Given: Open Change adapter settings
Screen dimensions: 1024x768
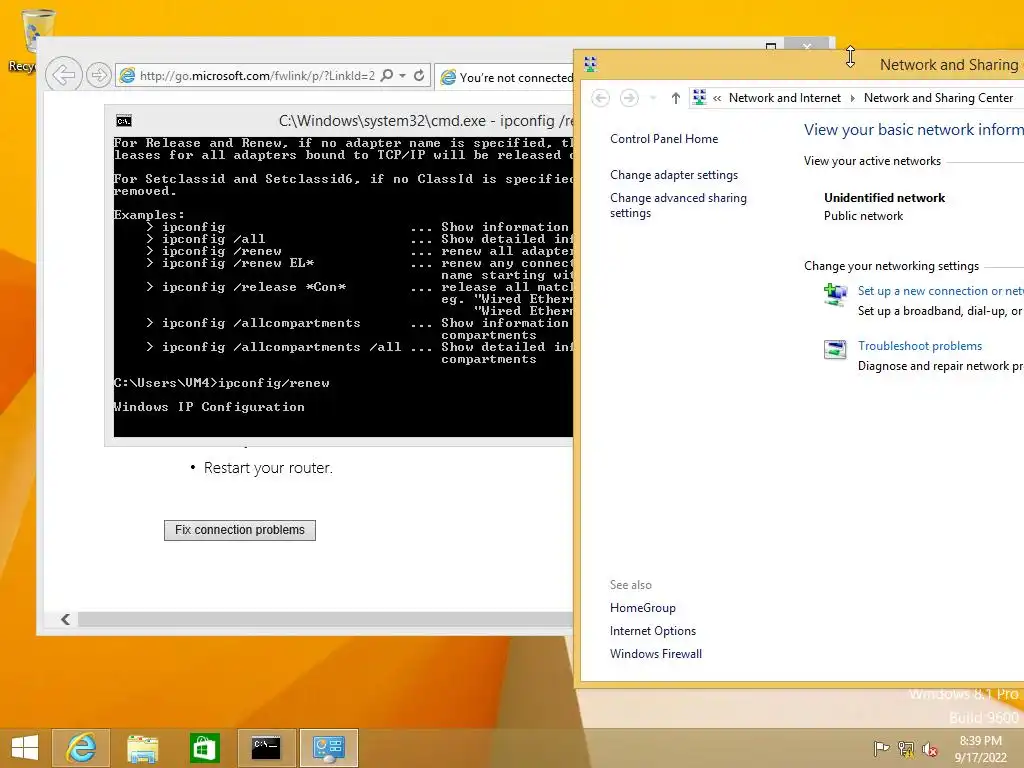Looking at the screenshot, I should [673, 175].
